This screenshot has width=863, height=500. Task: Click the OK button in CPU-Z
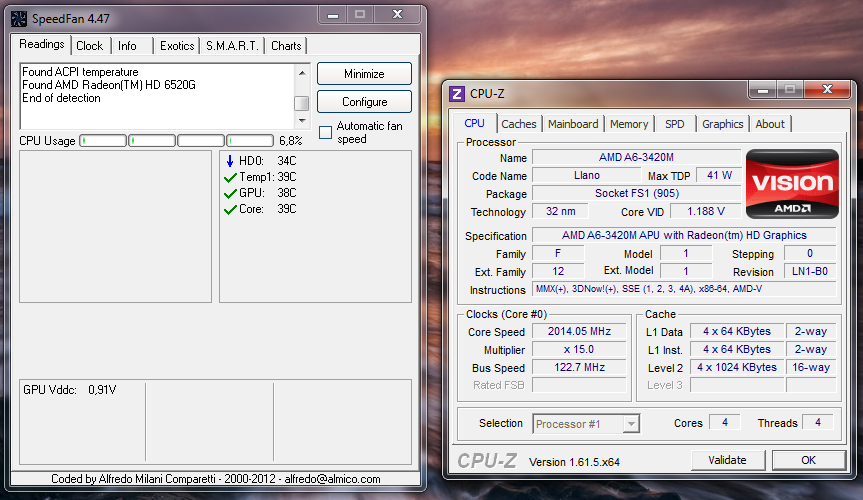[809, 460]
